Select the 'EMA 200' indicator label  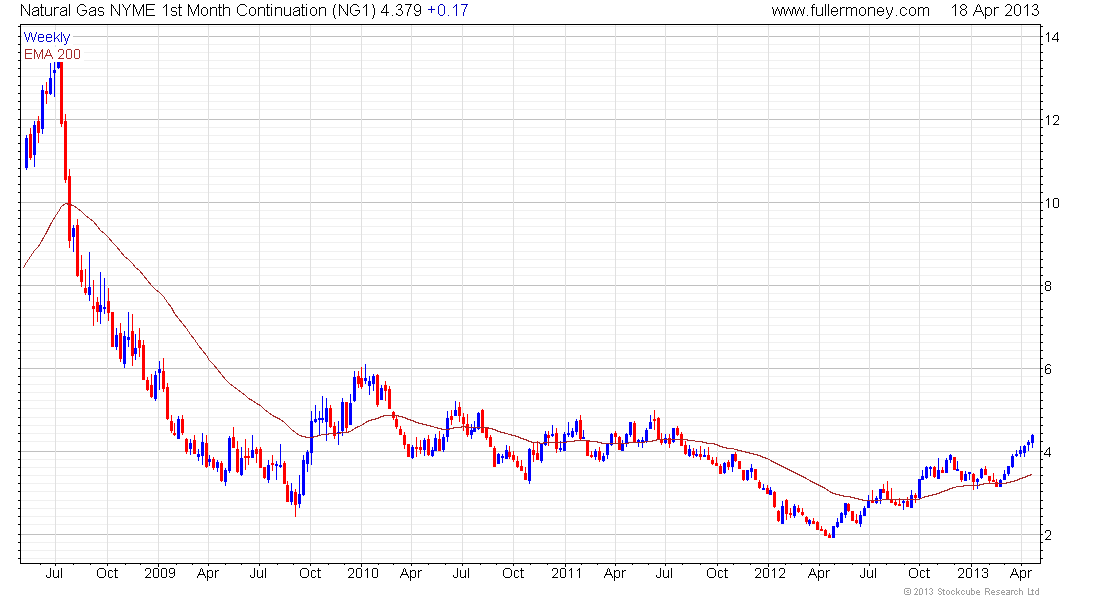click(x=52, y=54)
